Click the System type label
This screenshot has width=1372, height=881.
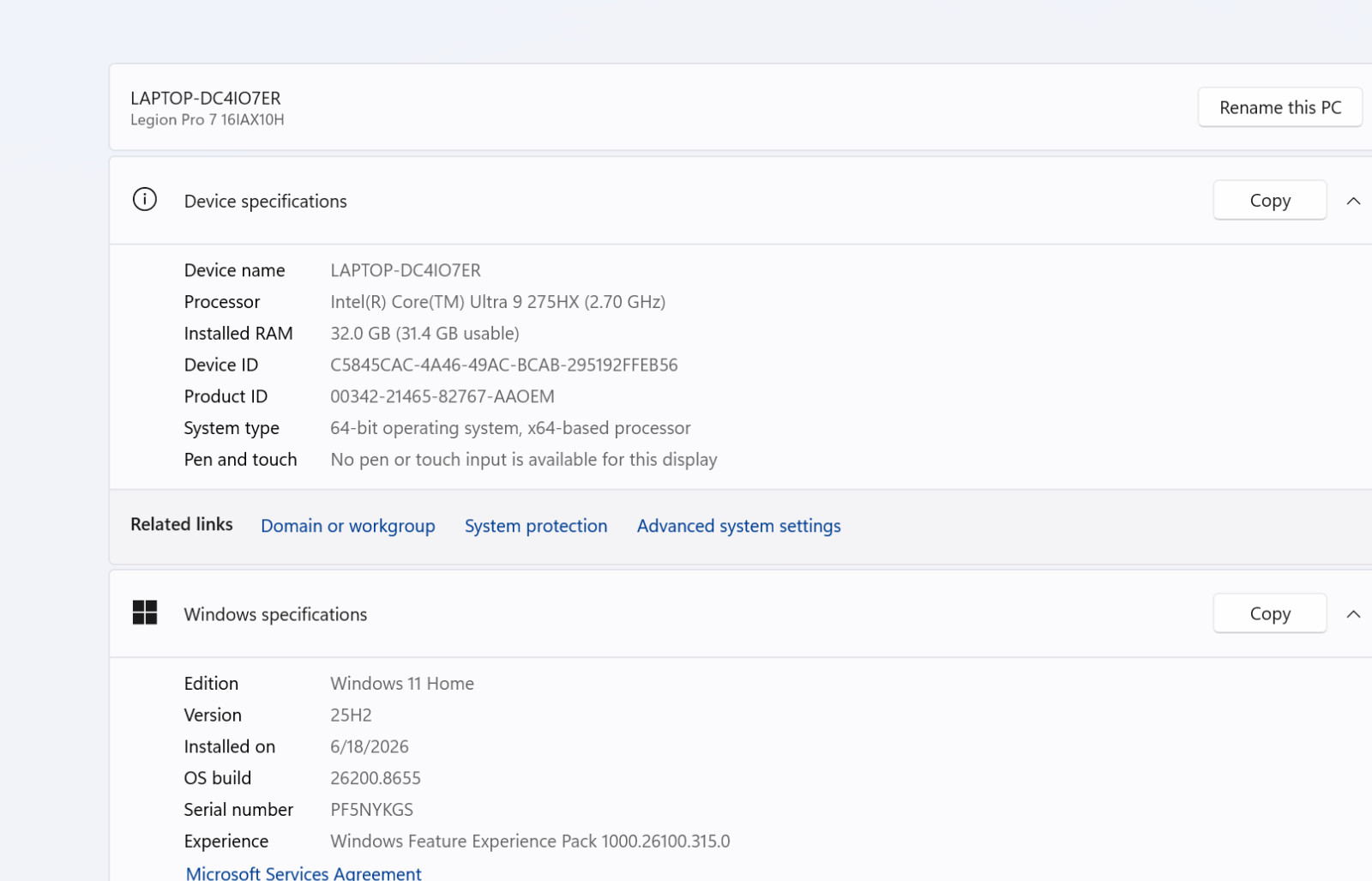point(232,428)
